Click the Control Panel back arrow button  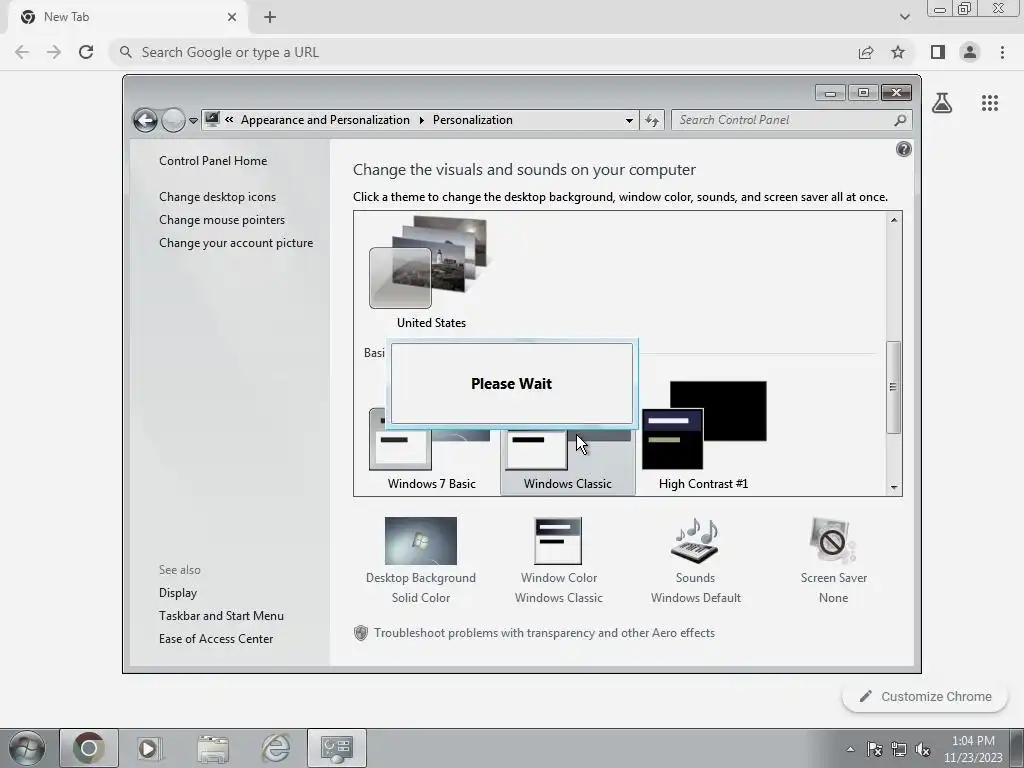click(x=145, y=120)
